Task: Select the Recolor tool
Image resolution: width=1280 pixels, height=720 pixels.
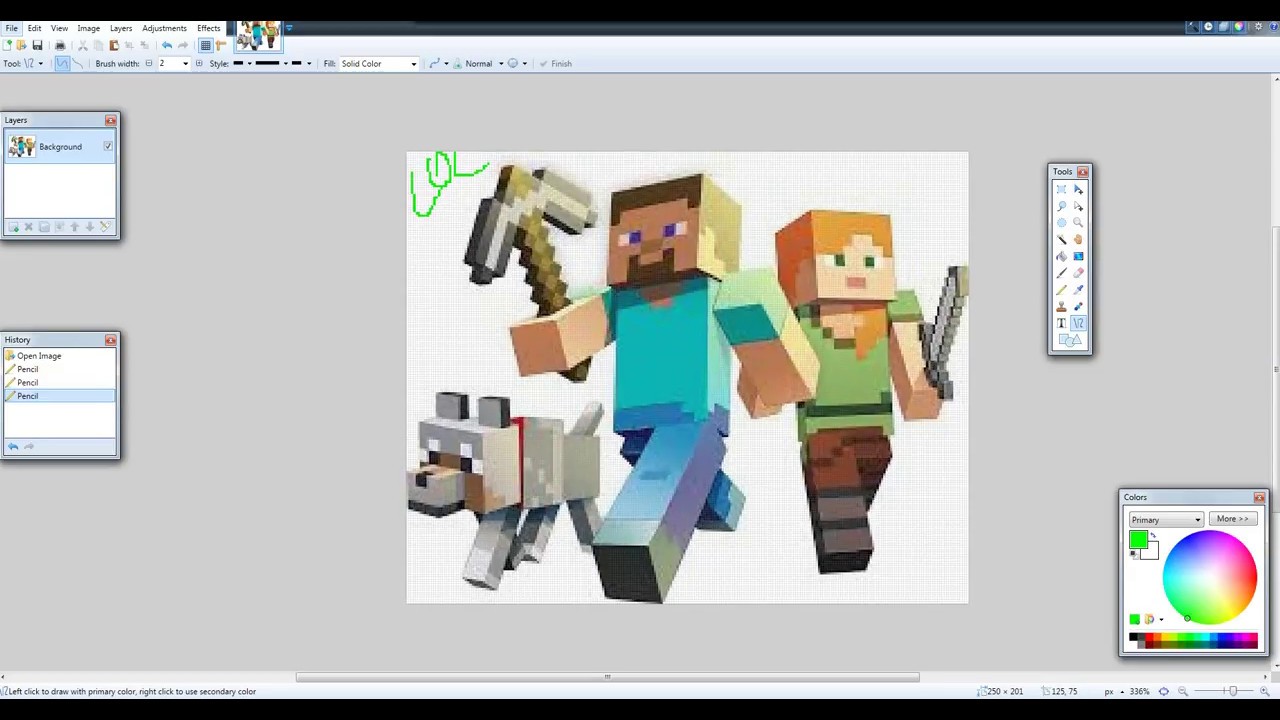Action: click(1078, 306)
